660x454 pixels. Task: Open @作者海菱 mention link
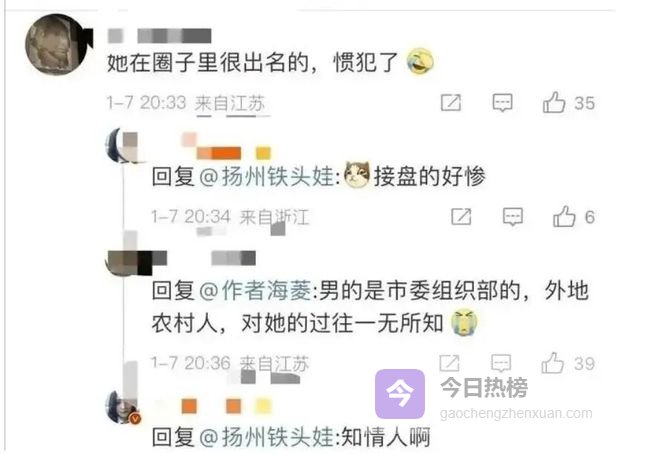coord(255,290)
